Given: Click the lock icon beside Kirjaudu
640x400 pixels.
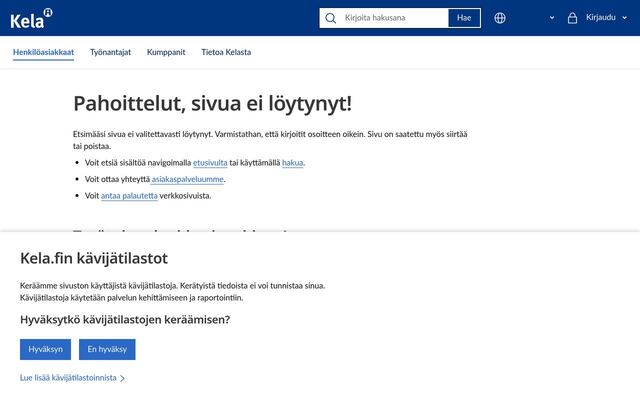Looking at the screenshot, I should point(572,18).
